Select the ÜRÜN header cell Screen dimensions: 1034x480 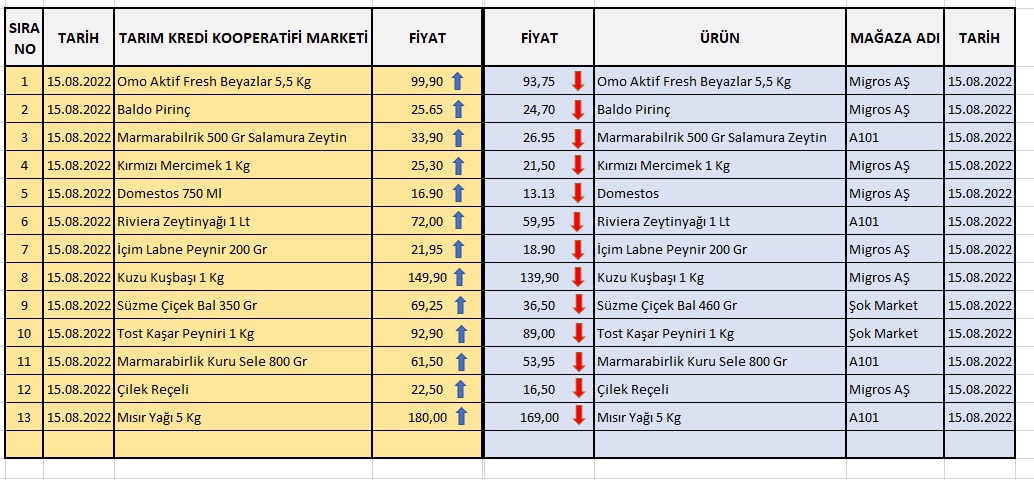click(719, 37)
